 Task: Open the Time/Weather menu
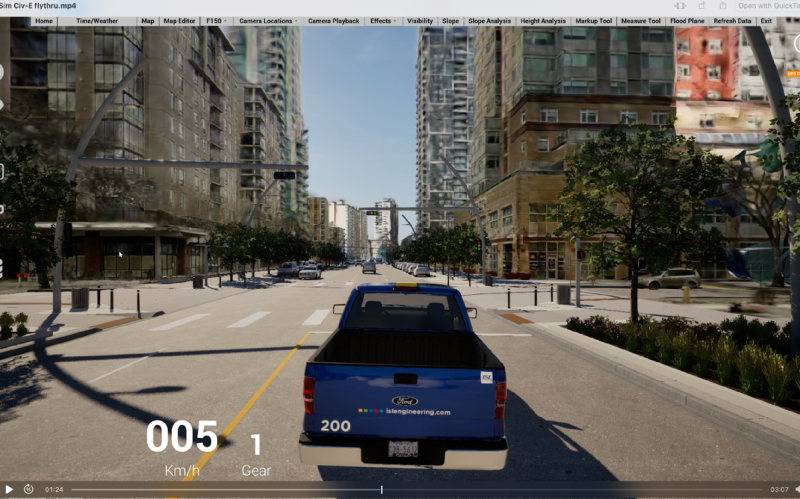click(x=97, y=21)
